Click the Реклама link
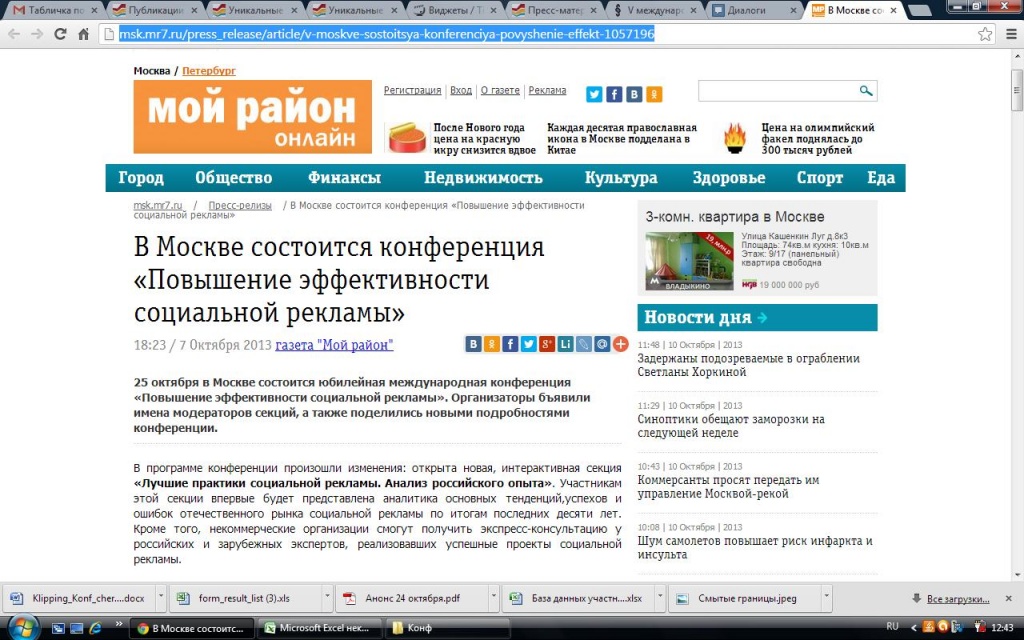The height and width of the screenshot is (640, 1024). pyautogui.click(x=547, y=90)
